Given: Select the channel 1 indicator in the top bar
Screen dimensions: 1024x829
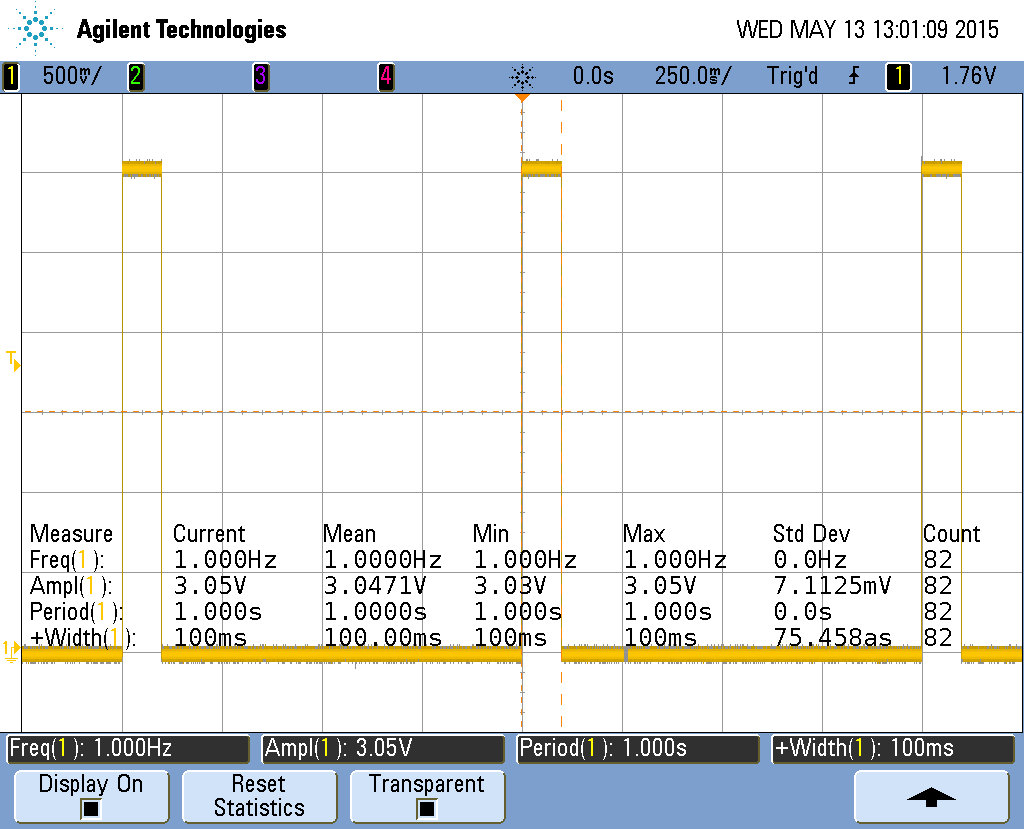Looking at the screenshot, I should tap(11, 76).
